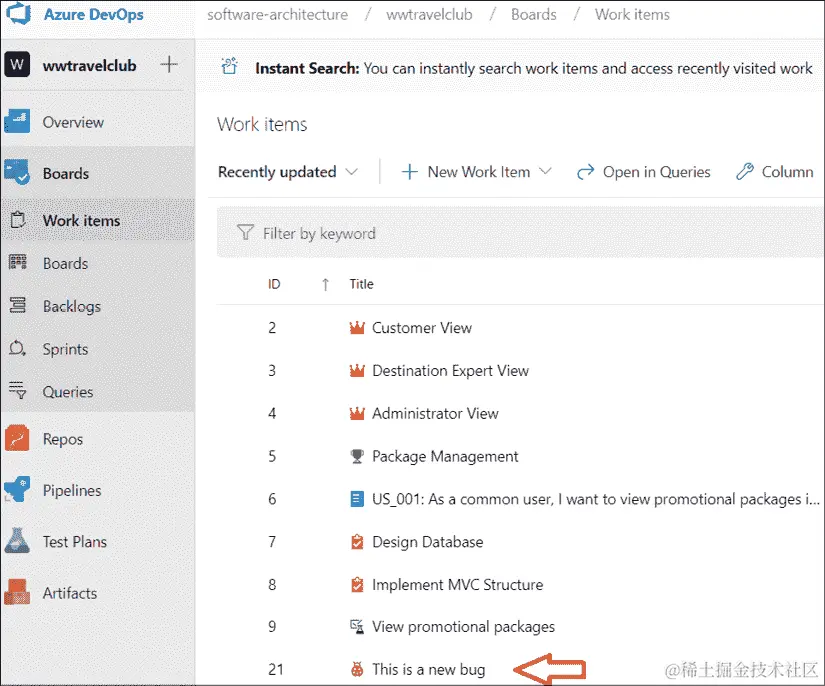Open the US_001 user story title
This screenshot has height=686, width=825.
pyautogui.click(x=596, y=499)
